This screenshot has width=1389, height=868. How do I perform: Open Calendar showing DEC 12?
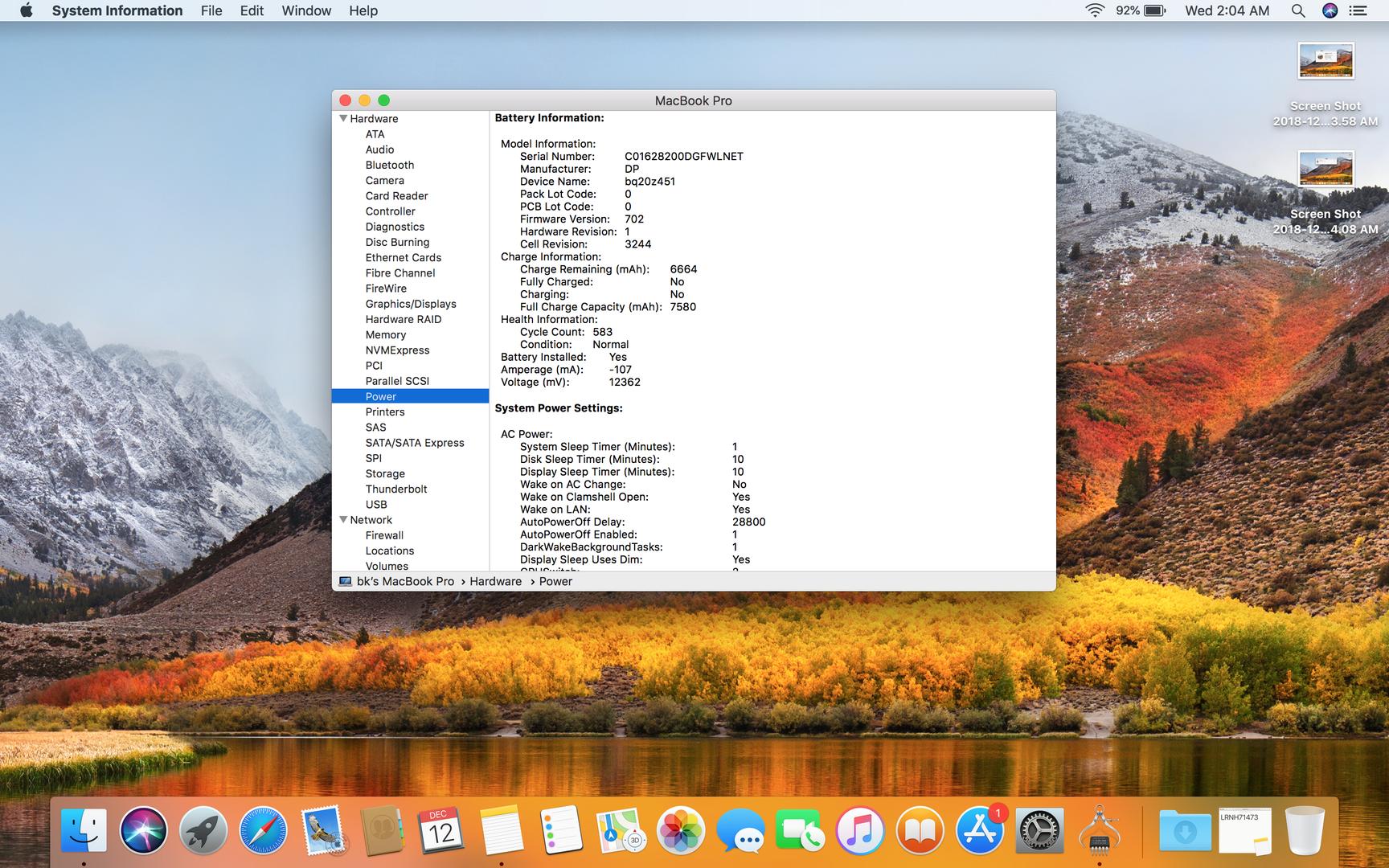pyautogui.click(x=441, y=830)
